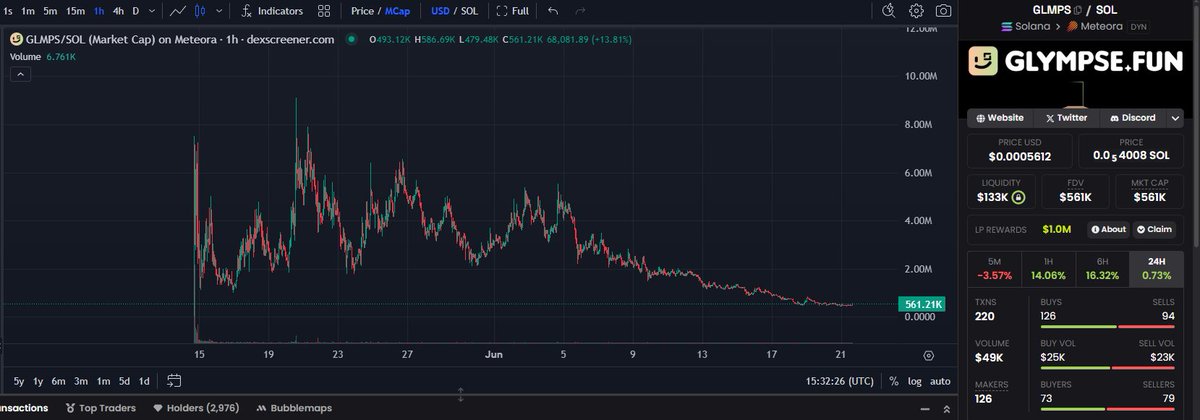Image resolution: width=1200 pixels, height=420 pixels.
Task: Expand more social links chevron
Action: [1175, 118]
